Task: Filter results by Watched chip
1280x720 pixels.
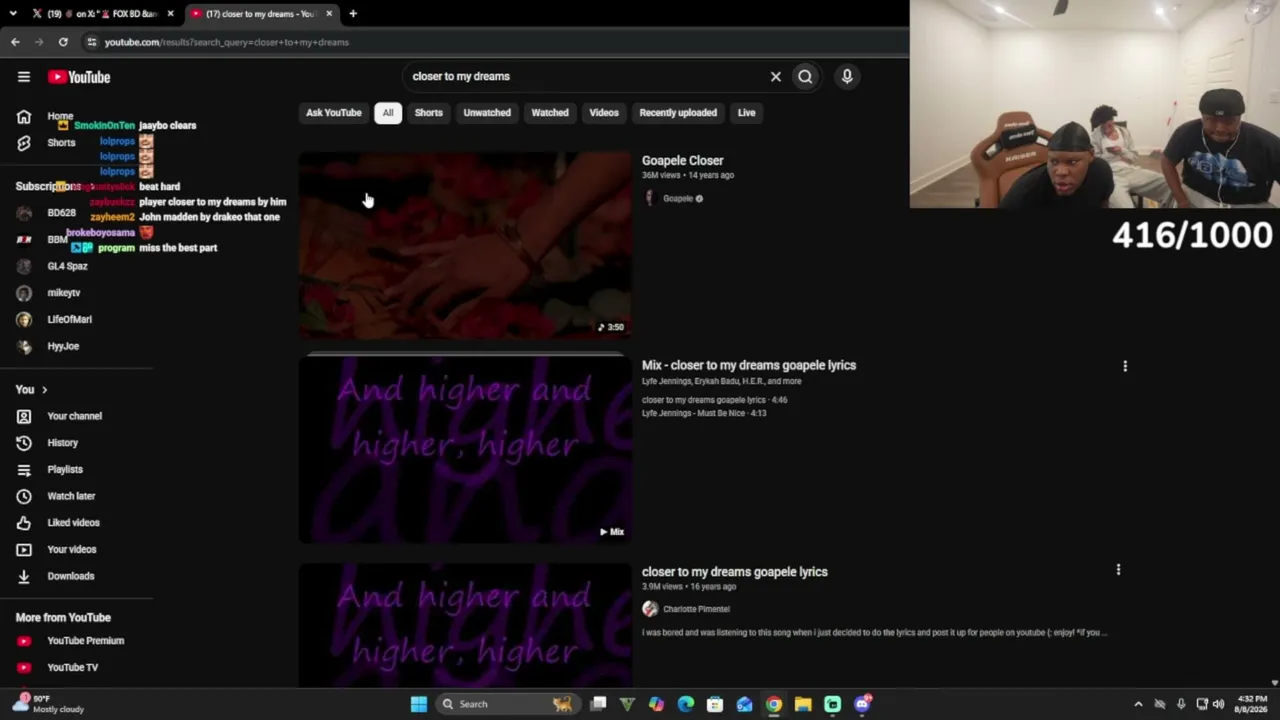Action: click(550, 113)
